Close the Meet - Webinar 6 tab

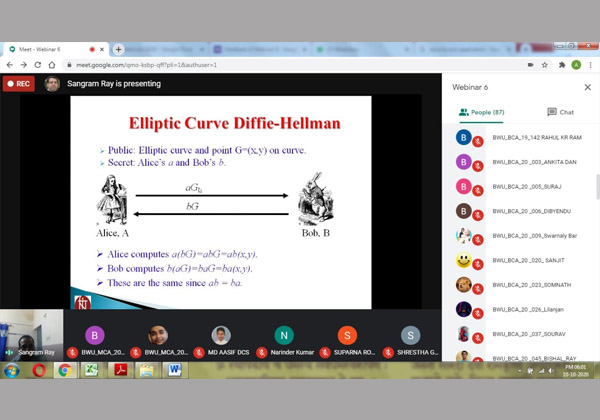coord(102,49)
